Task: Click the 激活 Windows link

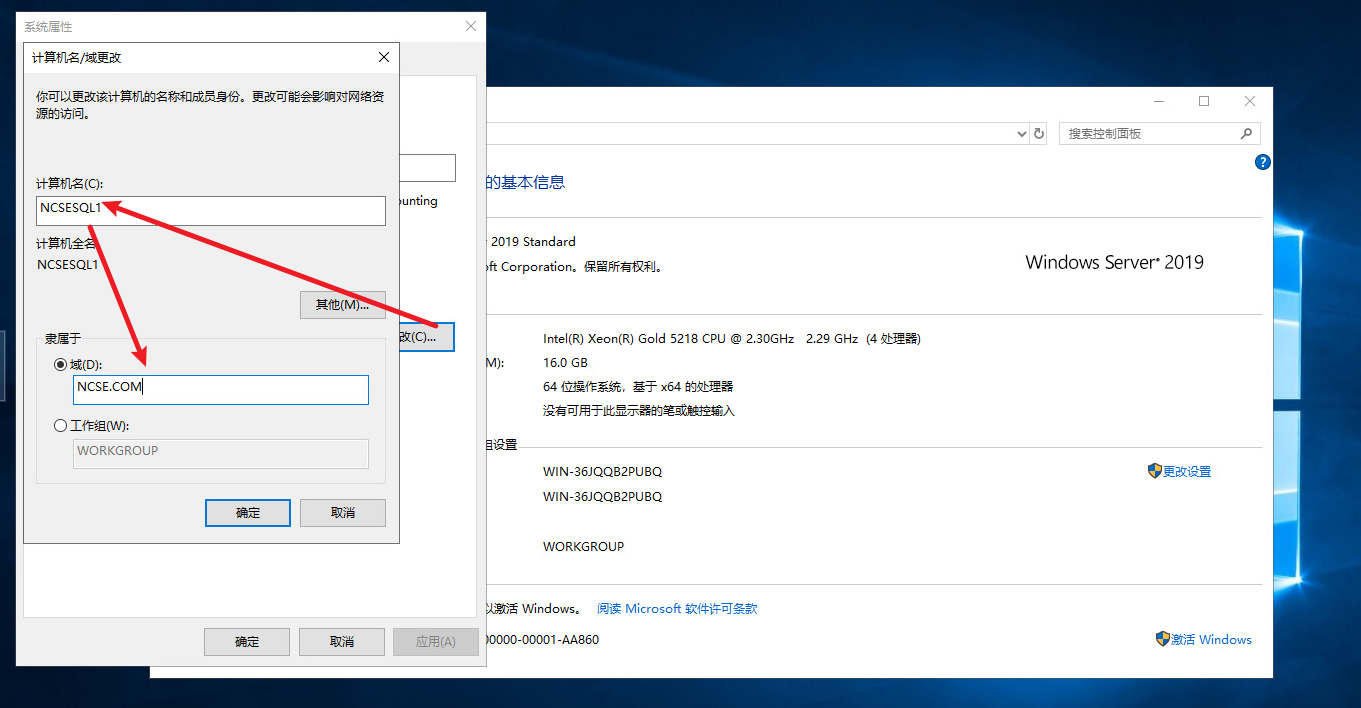Action: click(1212, 639)
